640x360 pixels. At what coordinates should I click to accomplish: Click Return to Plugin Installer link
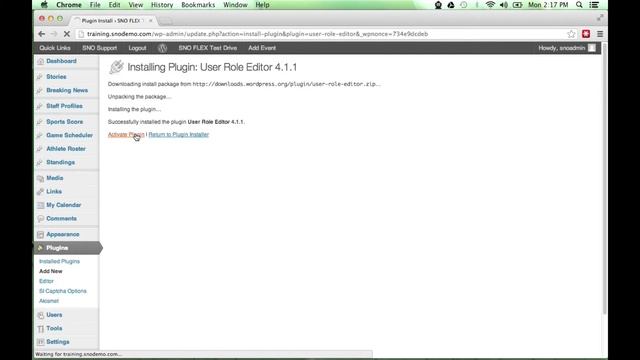point(178,134)
